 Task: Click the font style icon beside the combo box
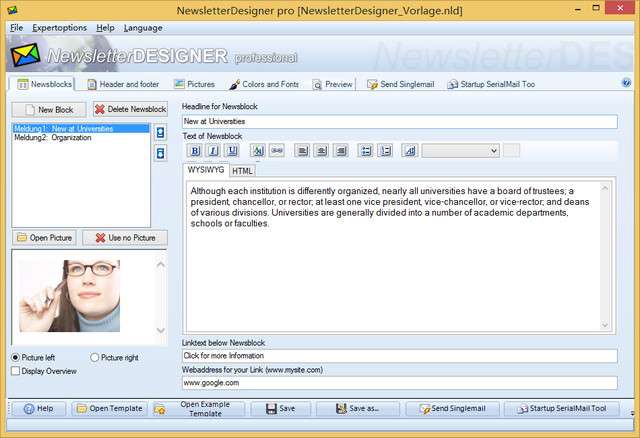(410, 151)
